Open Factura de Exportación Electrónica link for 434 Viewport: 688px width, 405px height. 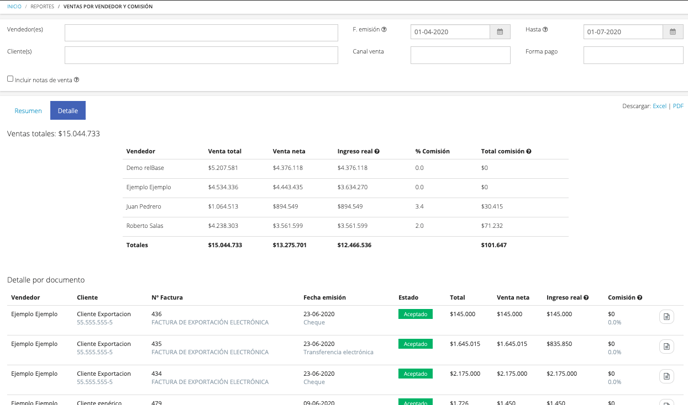(x=210, y=382)
